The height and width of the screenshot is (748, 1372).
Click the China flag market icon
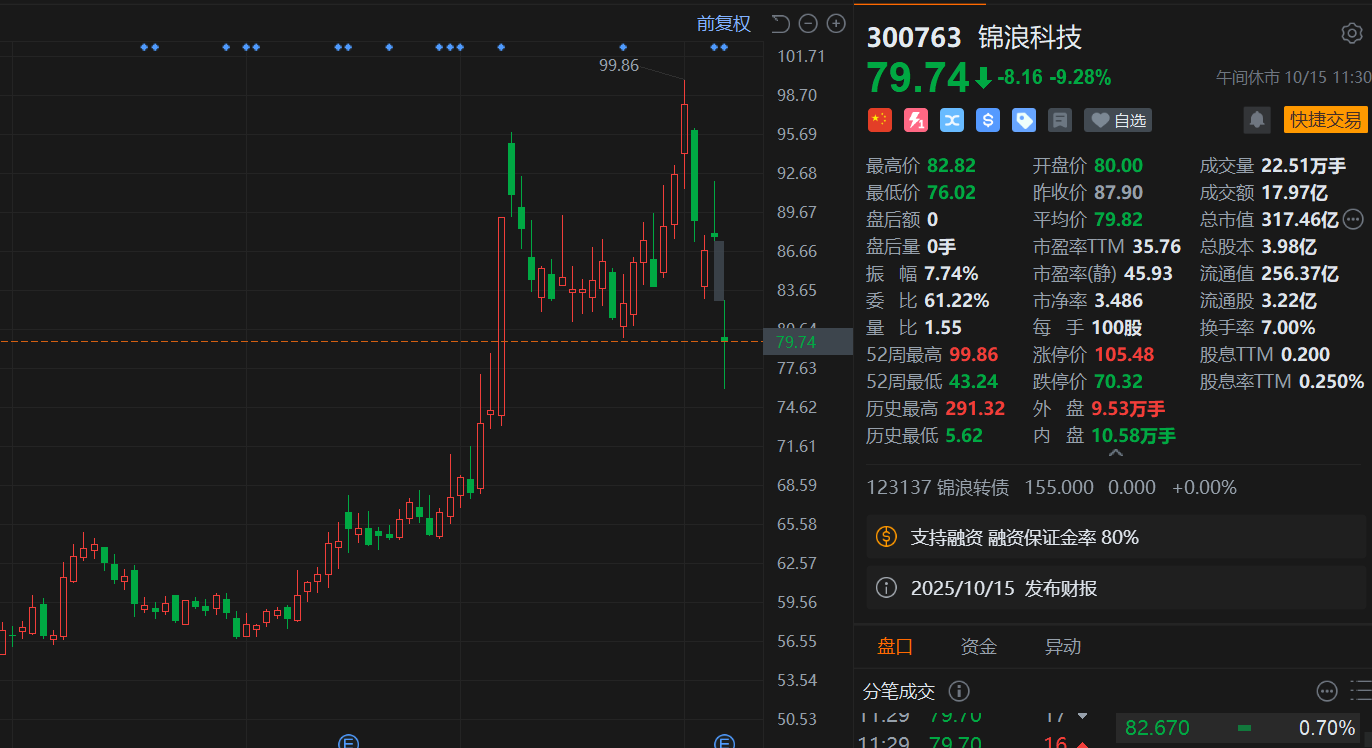[x=879, y=120]
